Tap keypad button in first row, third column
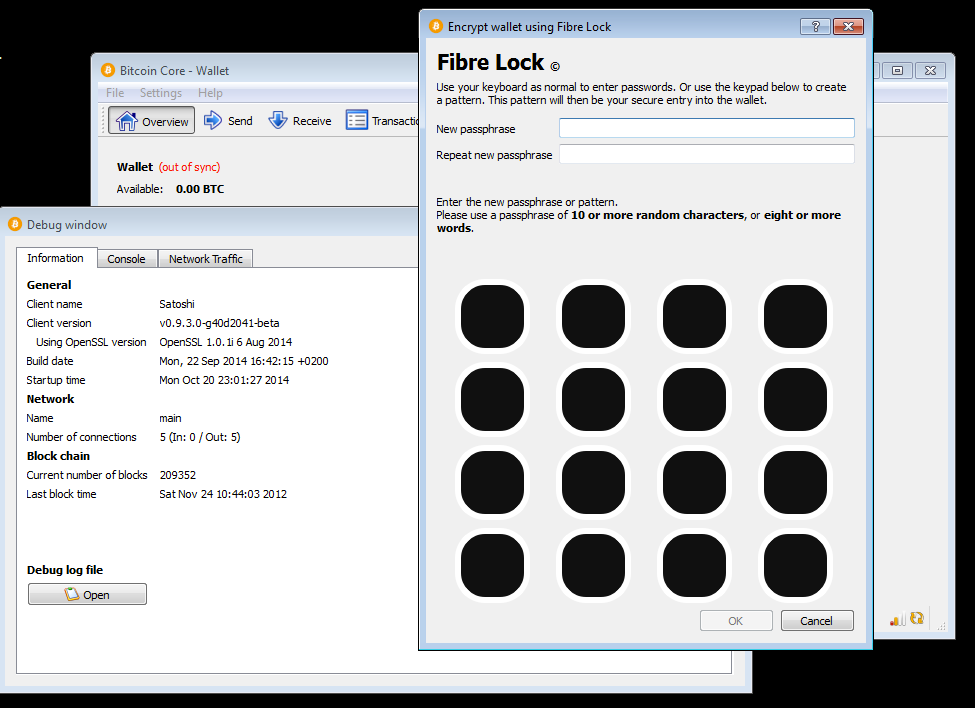Viewport: 975px width, 708px height. tap(694, 316)
